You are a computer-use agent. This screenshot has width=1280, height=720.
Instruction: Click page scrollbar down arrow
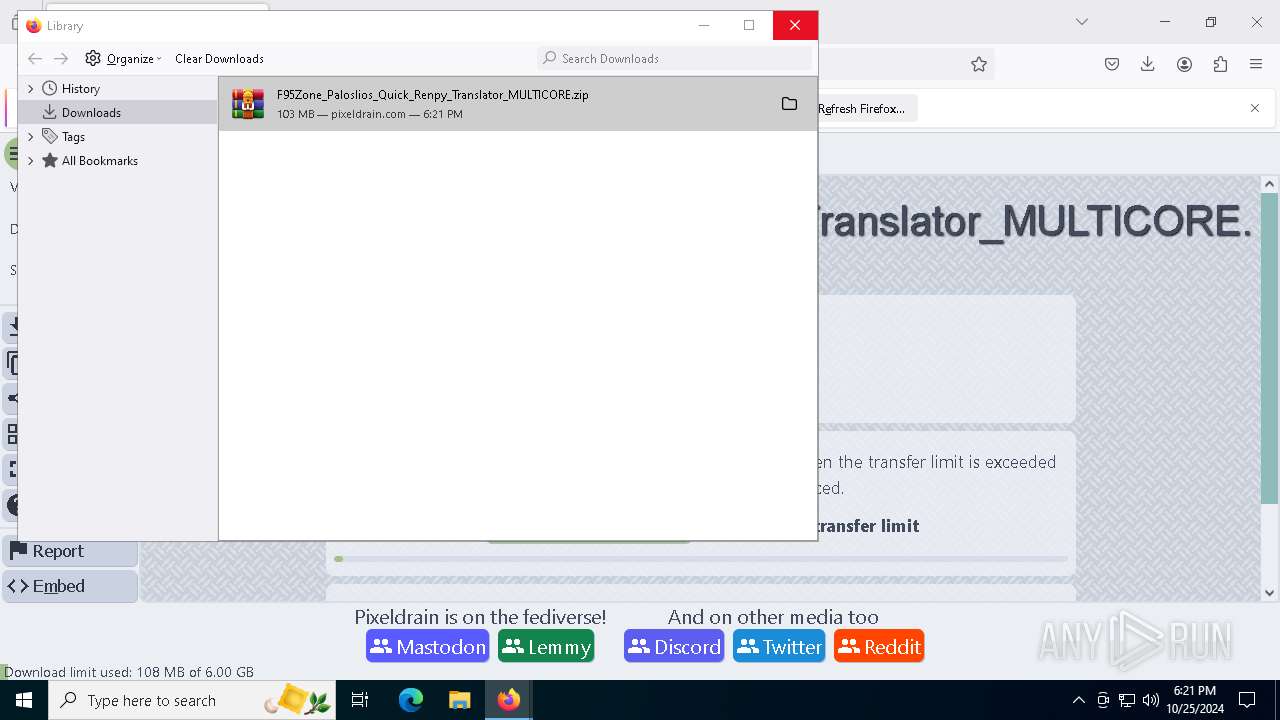tap(1270, 593)
